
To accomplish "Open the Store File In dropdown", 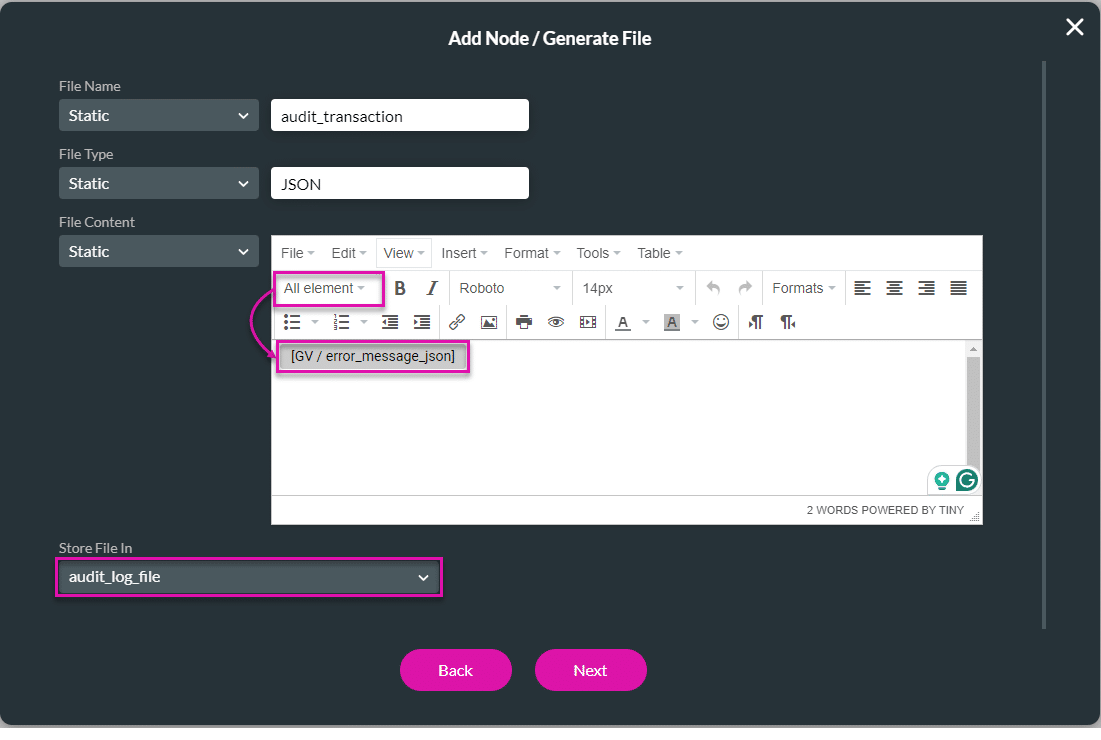I will (x=248, y=577).
